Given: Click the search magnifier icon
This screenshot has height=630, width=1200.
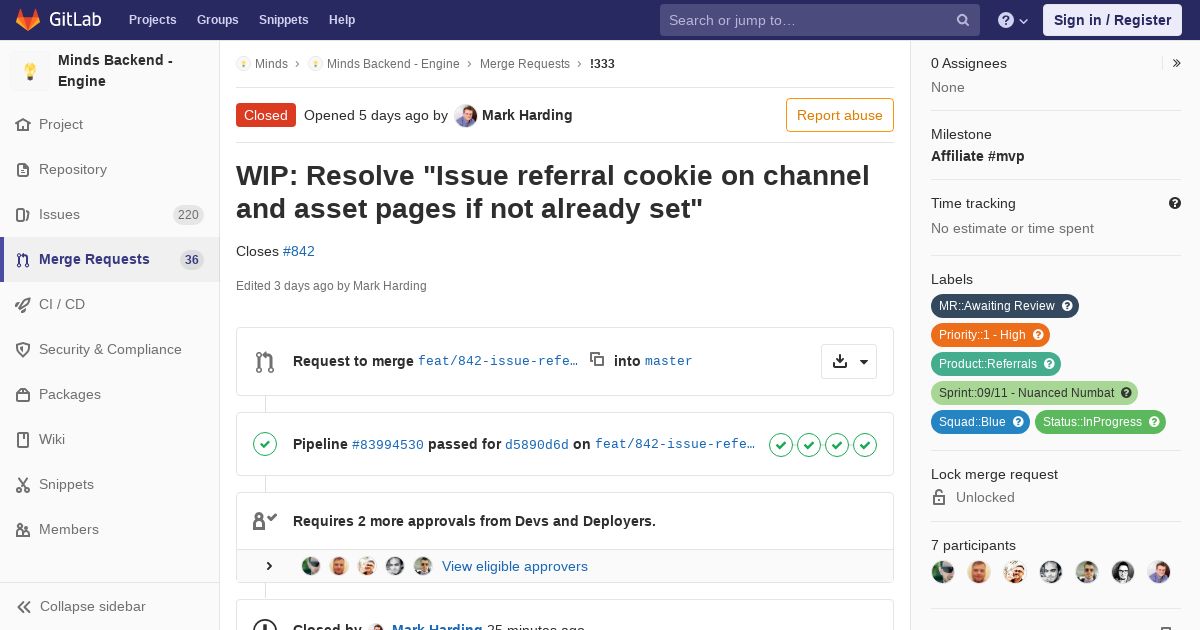Looking at the screenshot, I should click(963, 20).
